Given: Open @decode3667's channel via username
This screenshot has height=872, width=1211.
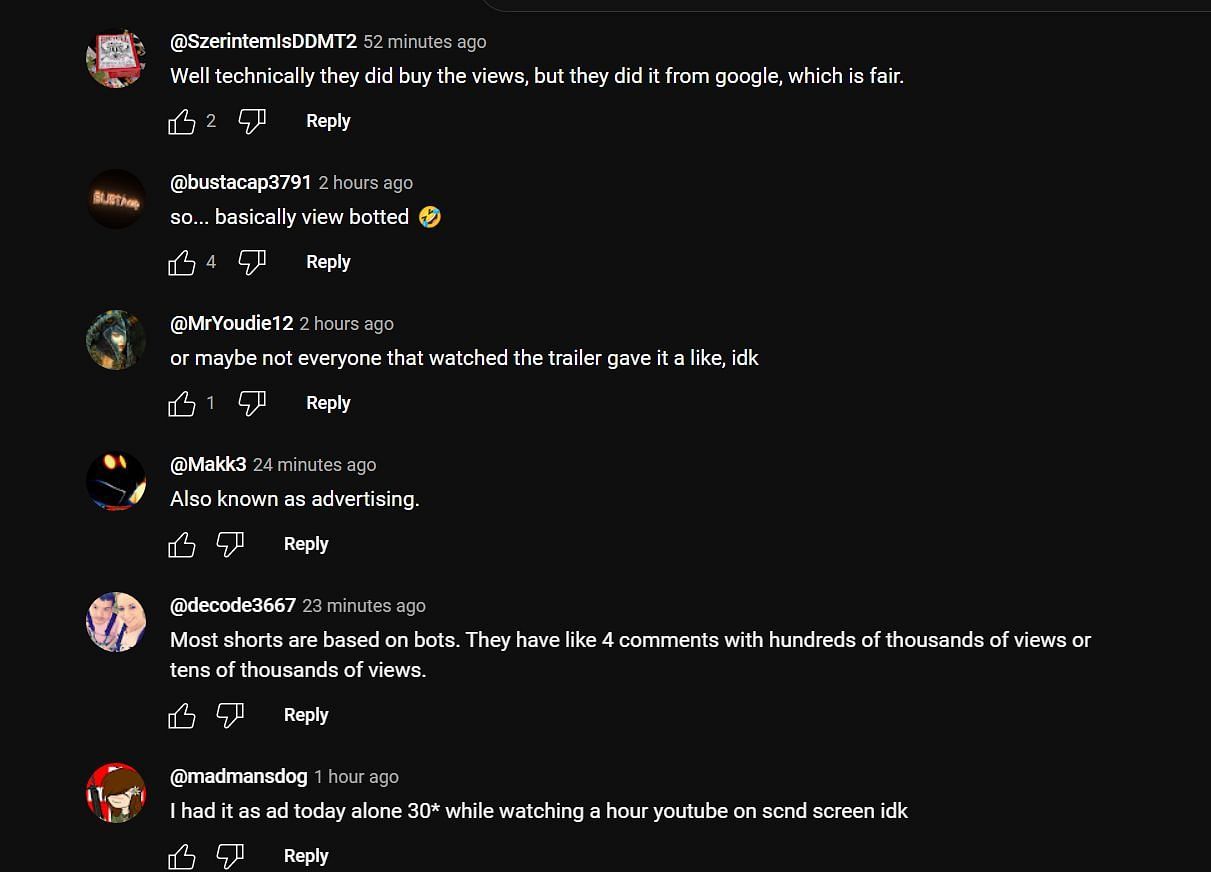Looking at the screenshot, I should (233, 605).
